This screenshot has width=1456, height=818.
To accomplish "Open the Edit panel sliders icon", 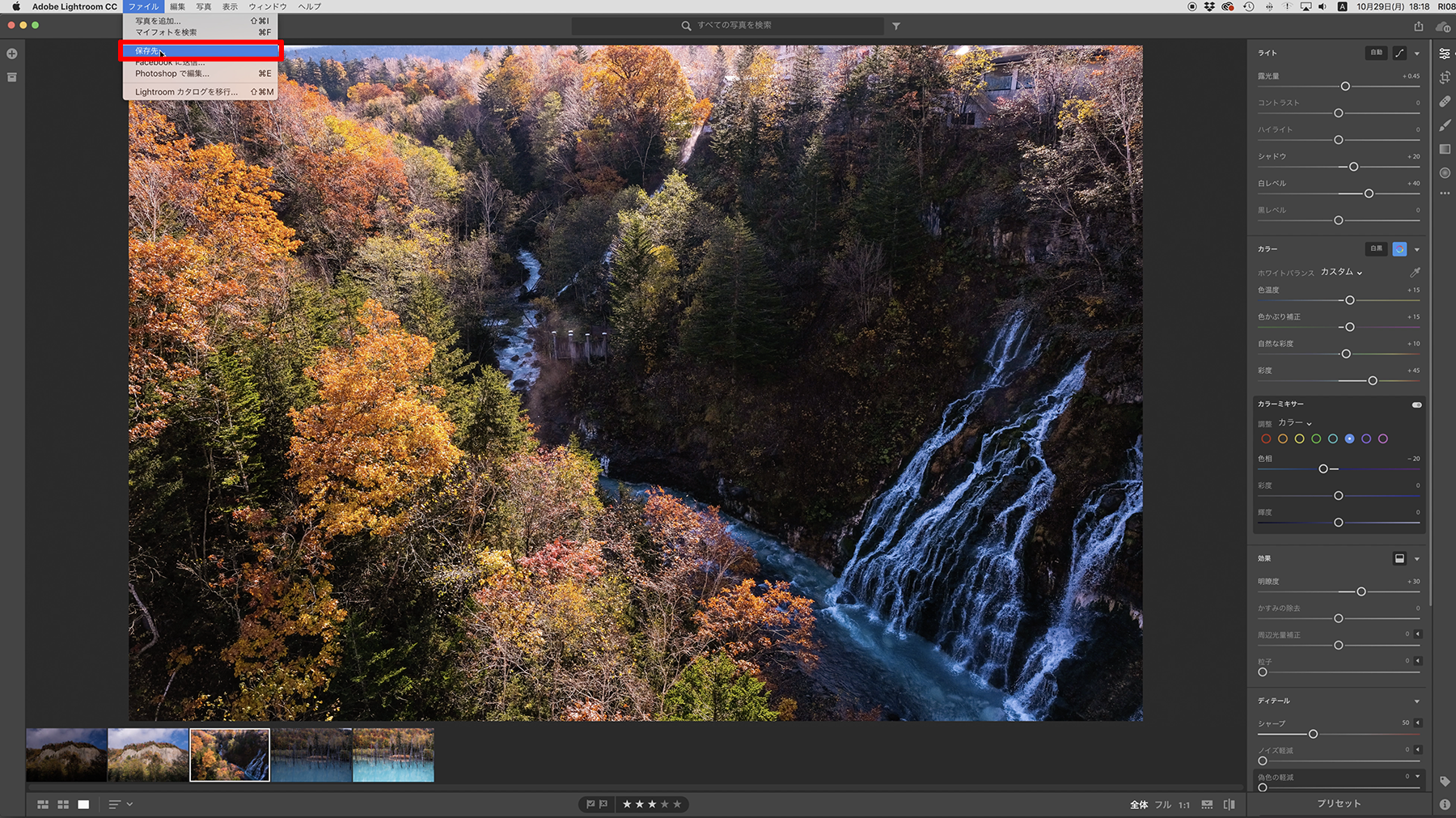I will (x=1445, y=53).
